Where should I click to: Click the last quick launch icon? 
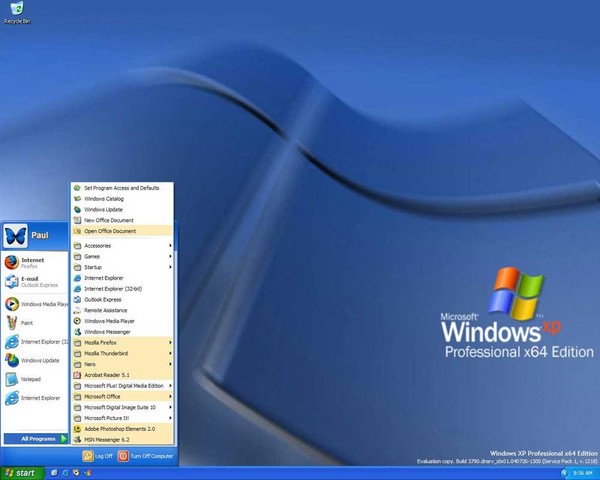88,473
